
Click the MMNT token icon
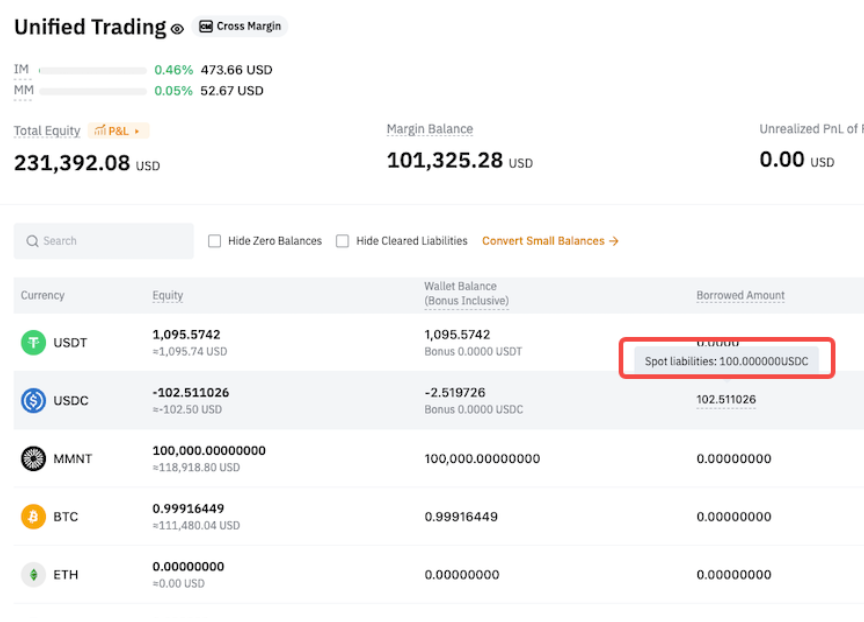pos(34,459)
